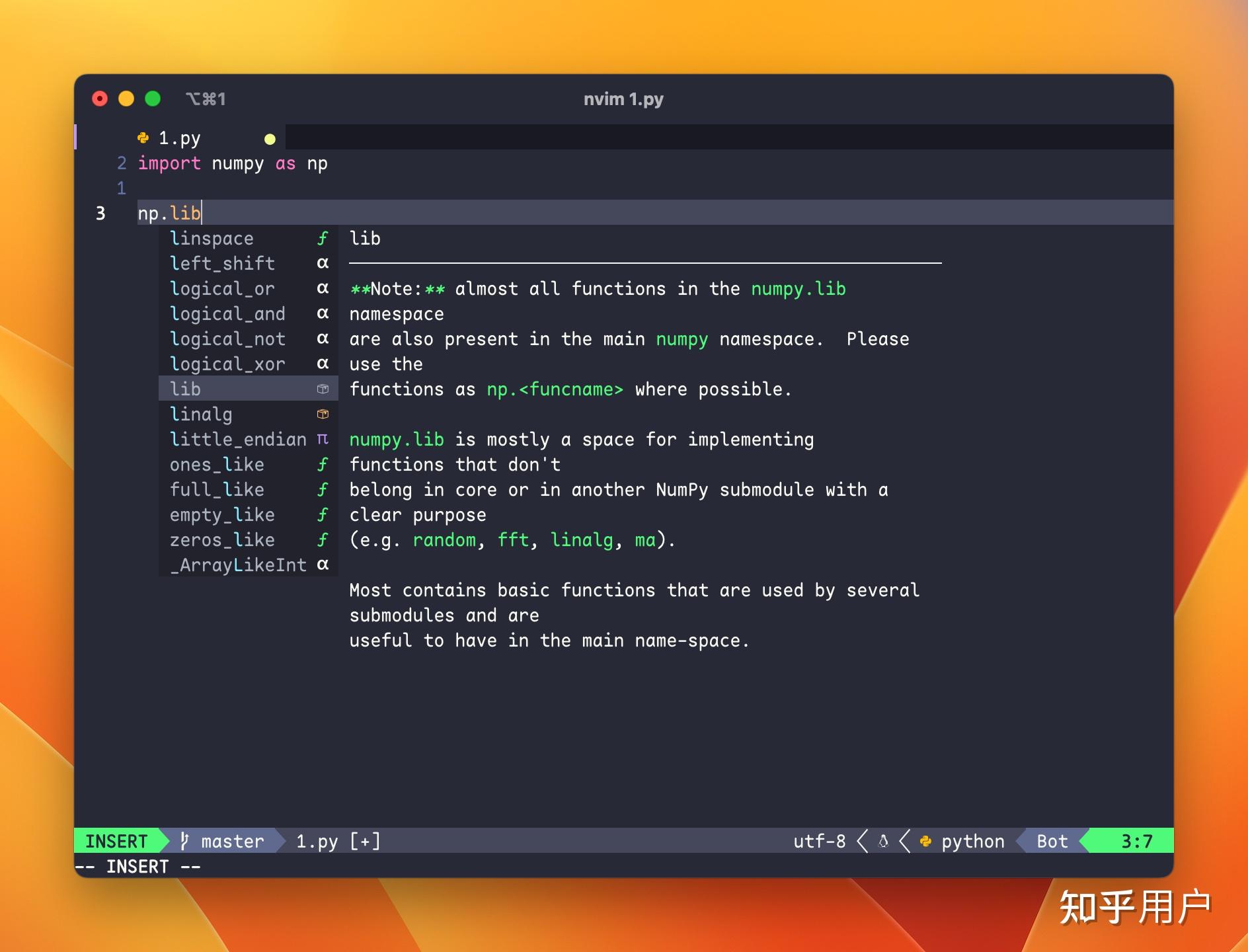1248x952 pixels.
Task: Click the 3:7 cursor position display
Action: pos(1136,841)
